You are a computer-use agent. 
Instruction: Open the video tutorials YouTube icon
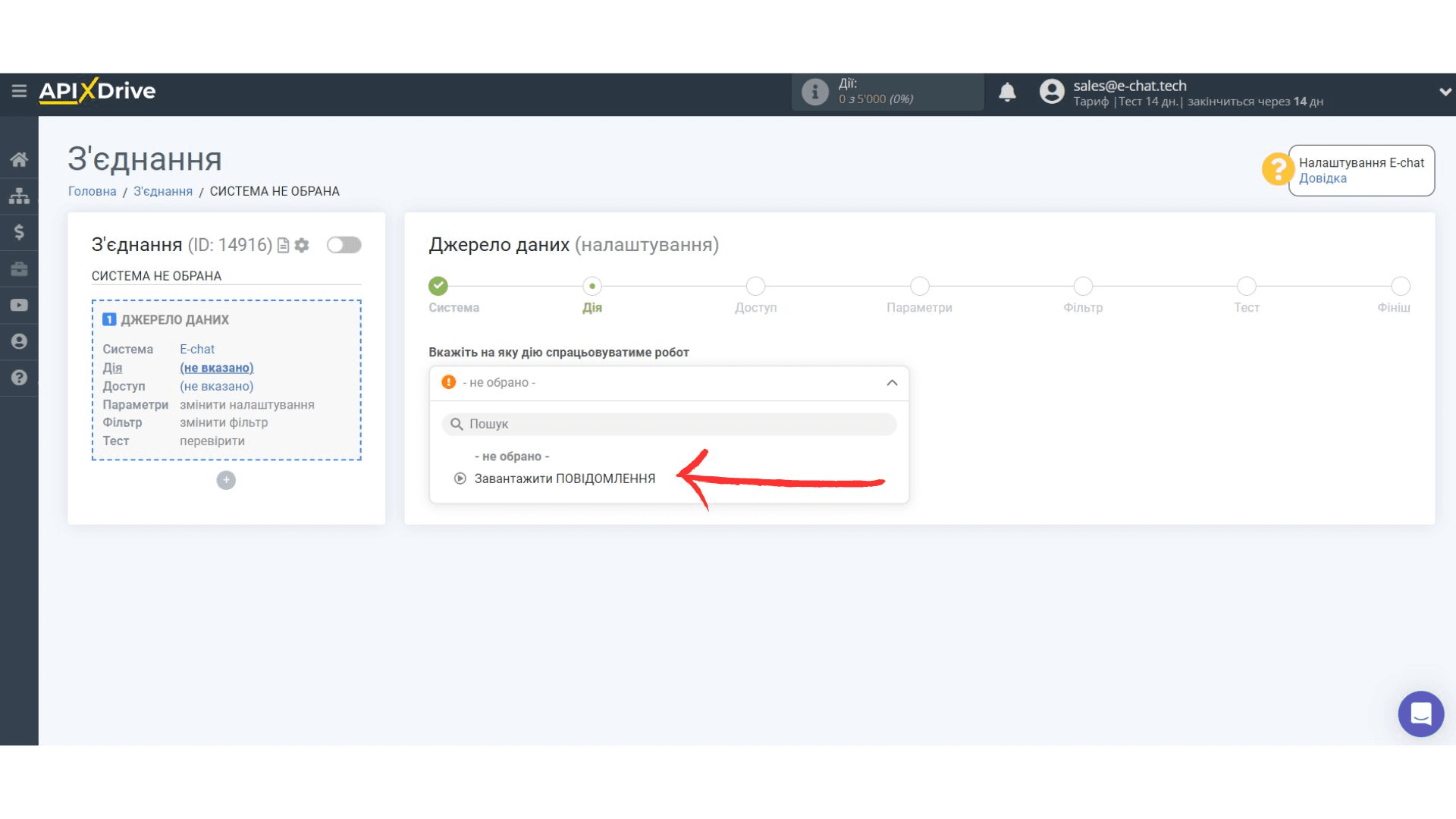tap(19, 305)
